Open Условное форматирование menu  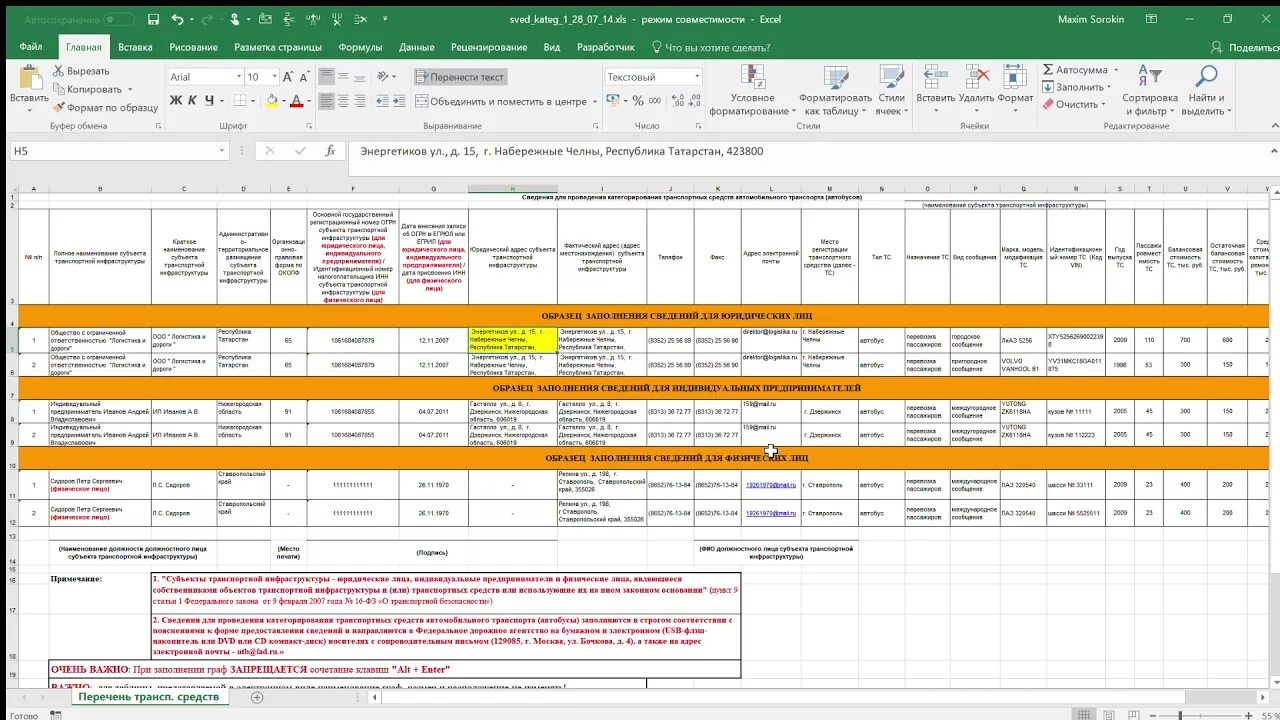point(752,91)
